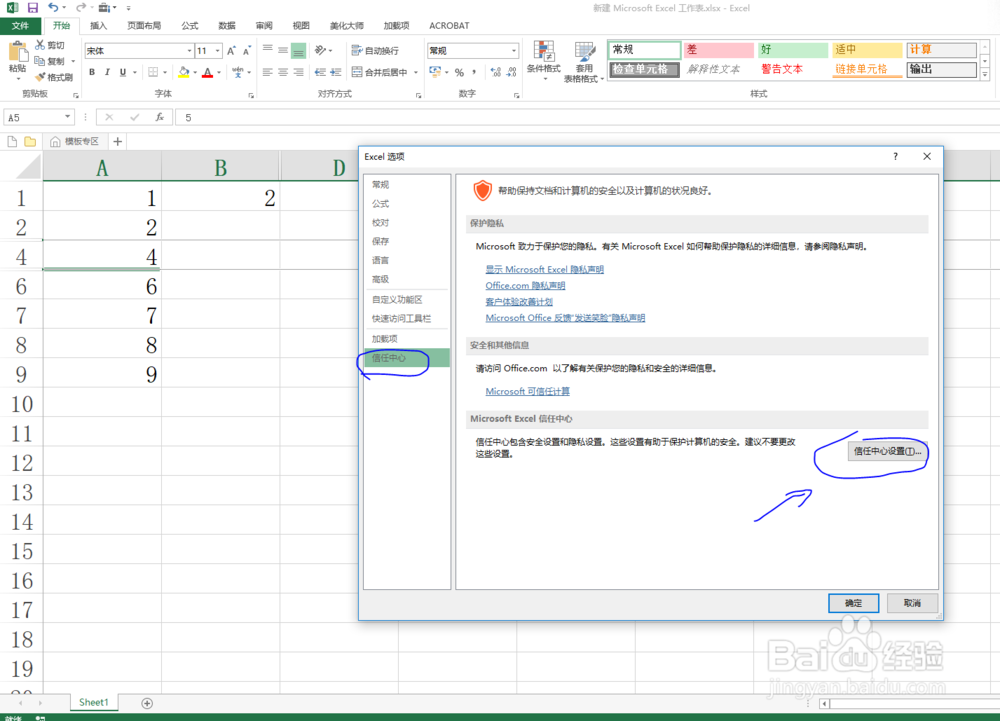Apply the 差 (Bad) cell style
The image size is (1000, 721).
pos(719,50)
